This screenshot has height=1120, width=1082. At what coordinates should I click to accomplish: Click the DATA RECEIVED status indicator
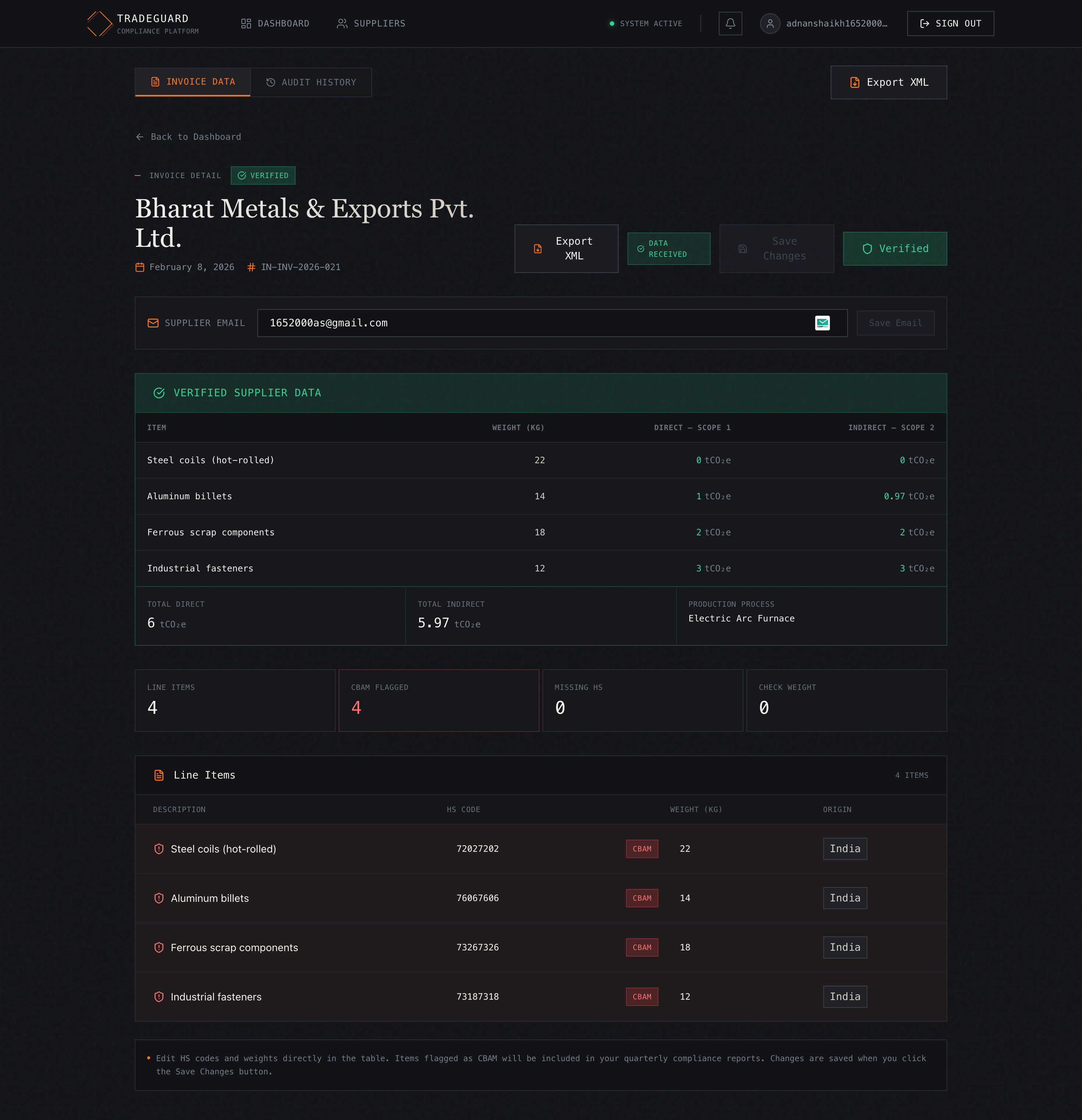click(669, 249)
